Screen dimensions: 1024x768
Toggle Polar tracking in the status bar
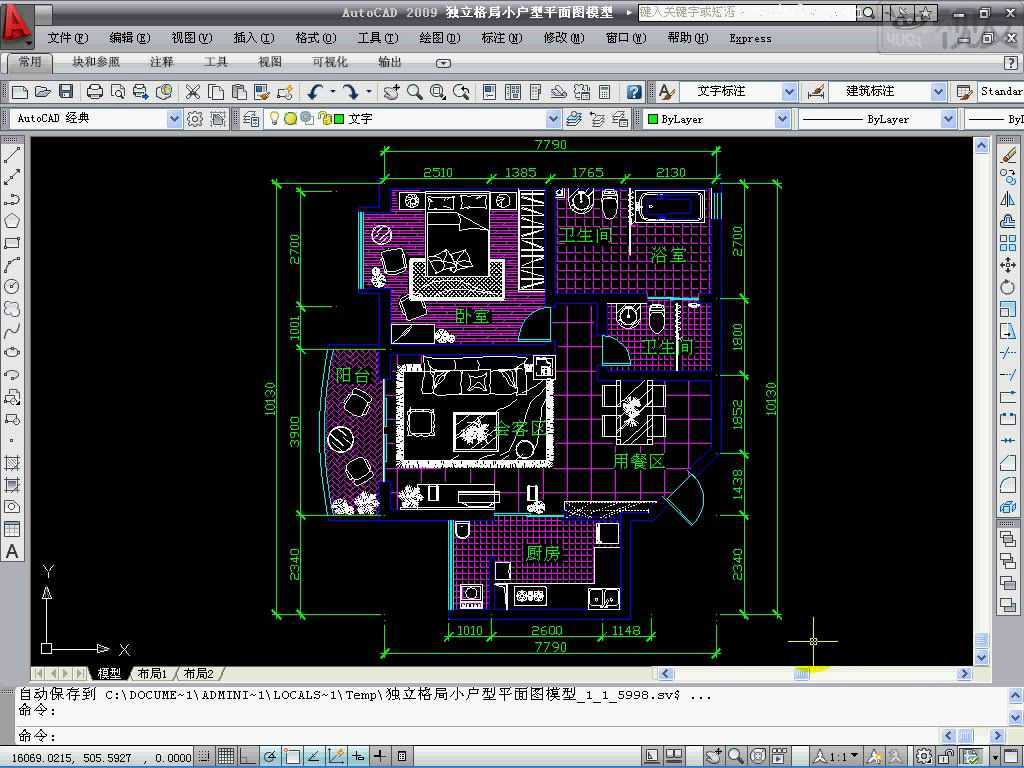[x=270, y=756]
